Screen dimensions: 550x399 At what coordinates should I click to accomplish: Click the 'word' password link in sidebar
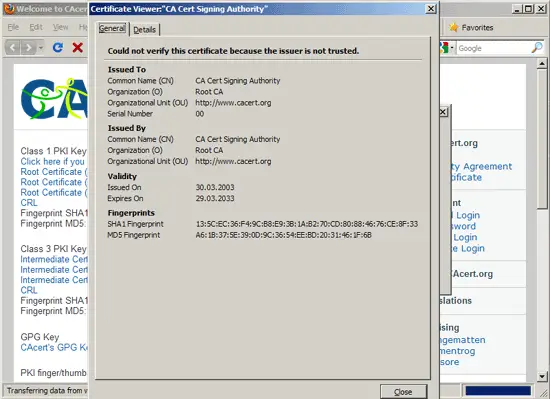click(464, 226)
